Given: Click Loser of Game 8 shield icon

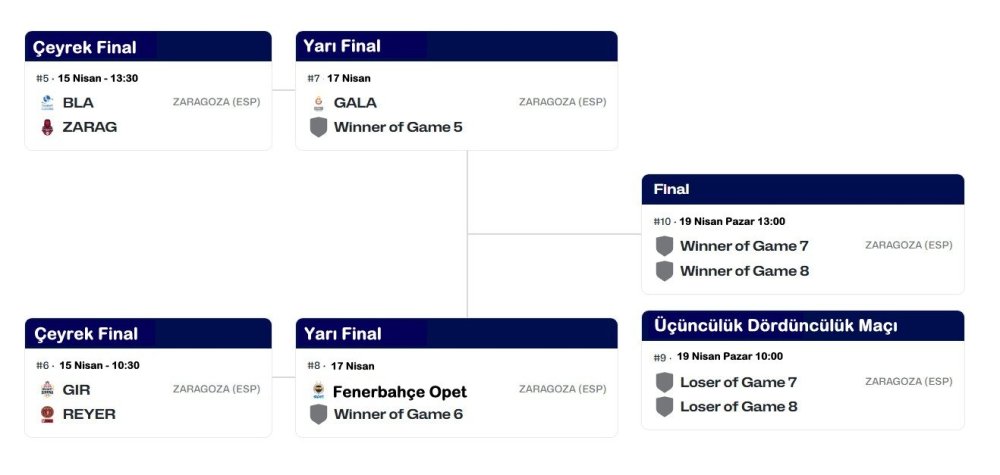Looking at the screenshot, I should pos(664,407).
